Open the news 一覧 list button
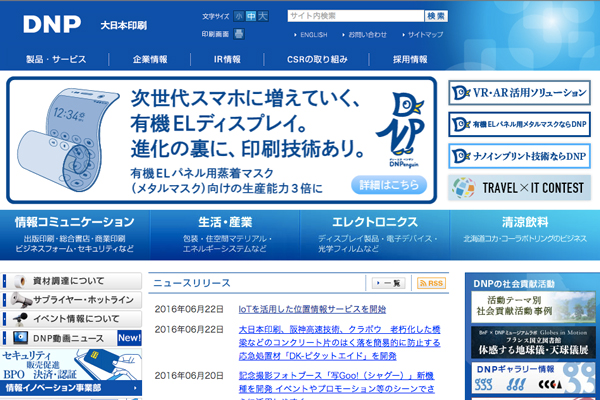 (388, 283)
